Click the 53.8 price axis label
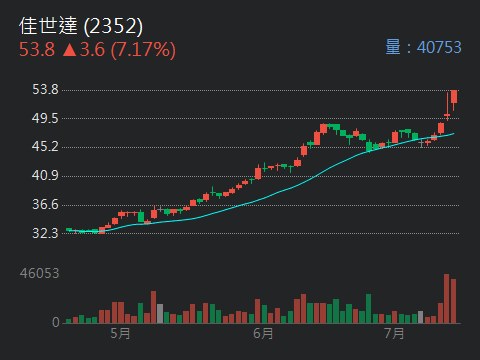The image size is (480, 360). (x=45, y=90)
